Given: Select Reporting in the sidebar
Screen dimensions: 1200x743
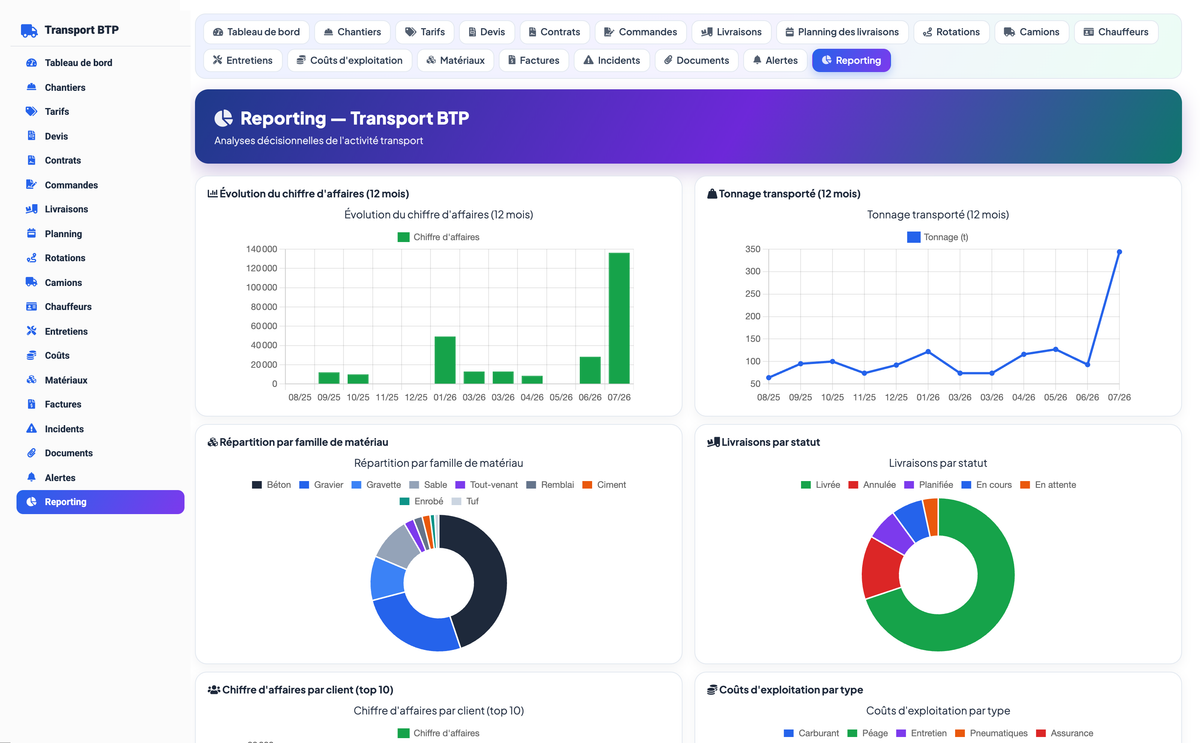Looking at the screenshot, I should (x=100, y=502).
